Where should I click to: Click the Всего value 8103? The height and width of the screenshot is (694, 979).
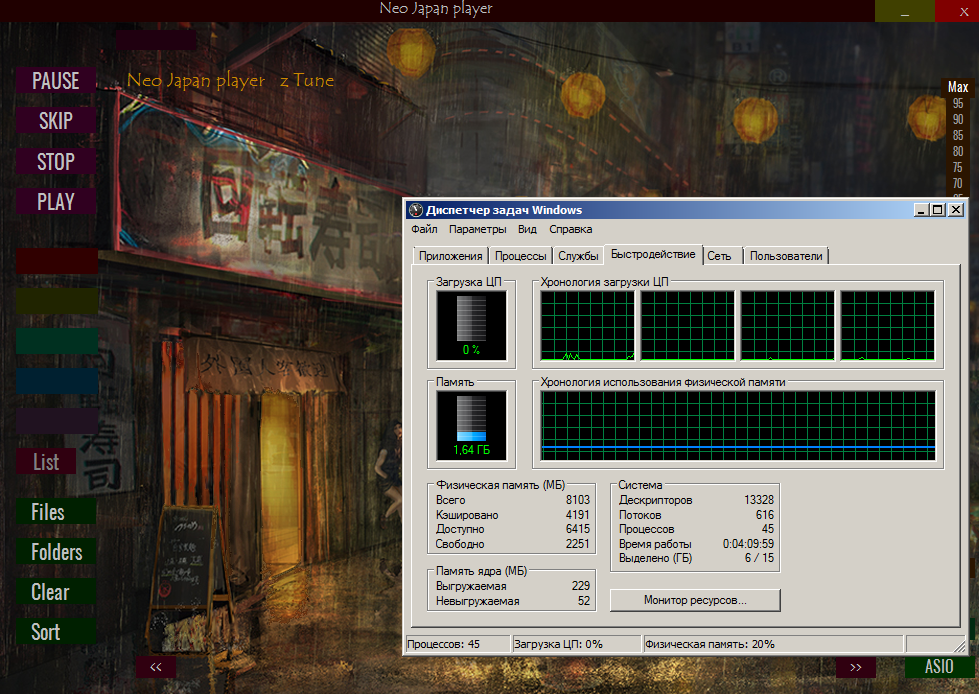pos(578,500)
